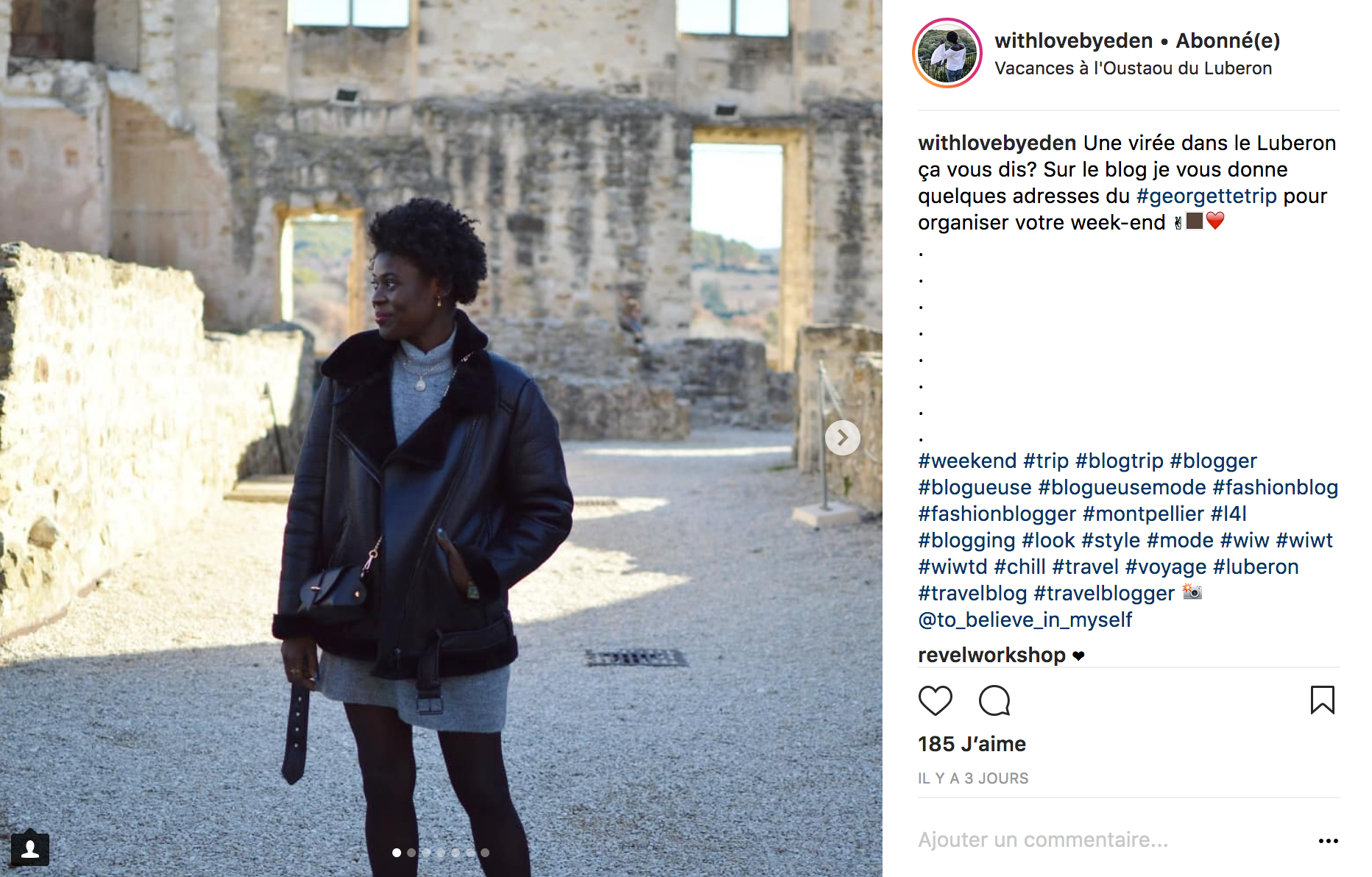Screen dimensions: 1372x877
Task: View the 185 J'aime likes list
Action: 972,744
